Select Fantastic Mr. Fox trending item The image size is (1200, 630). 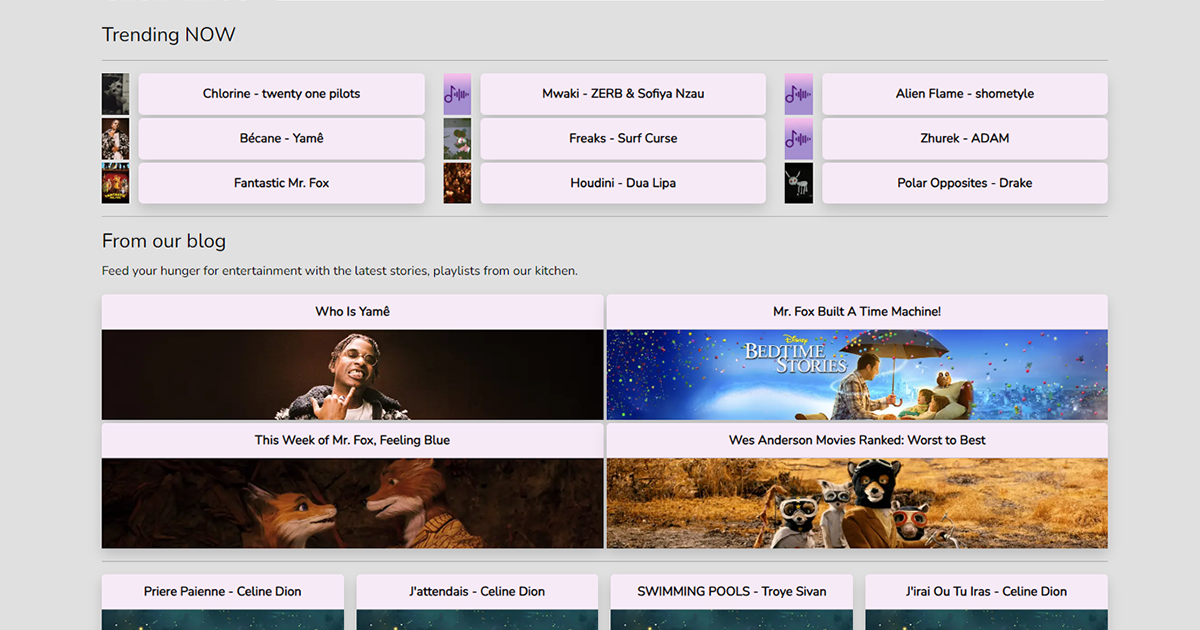pos(282,183)
